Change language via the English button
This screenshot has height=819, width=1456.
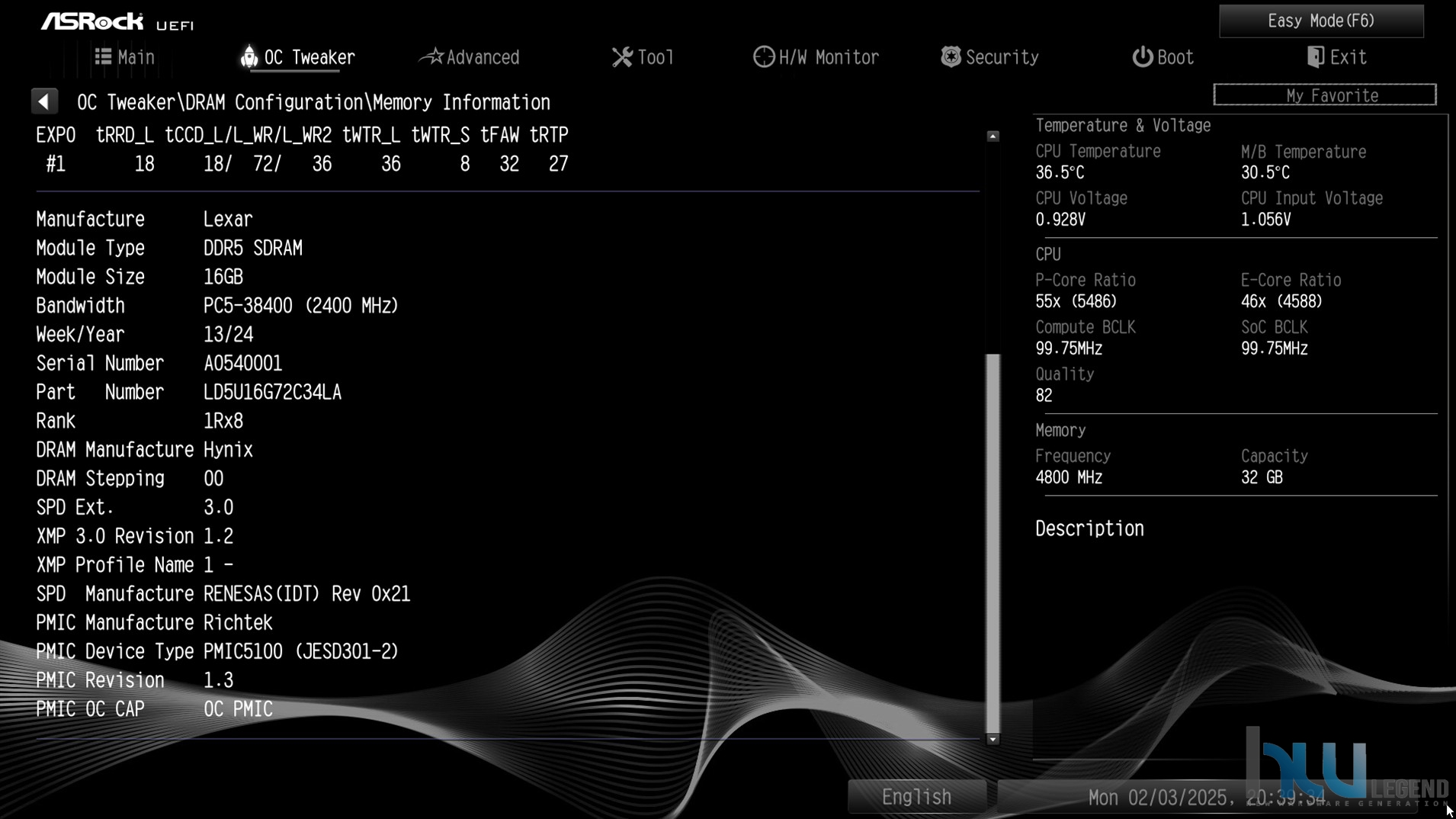[x=917, y=797]
